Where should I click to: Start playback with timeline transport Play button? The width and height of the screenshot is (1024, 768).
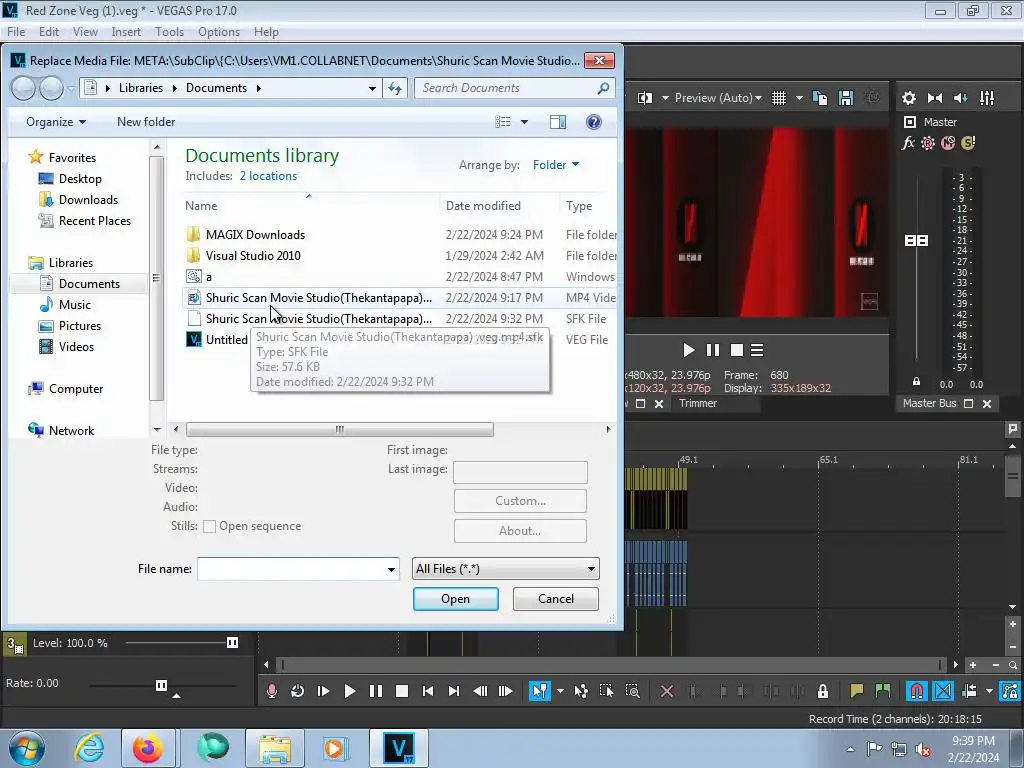click(x=349, y=691)
